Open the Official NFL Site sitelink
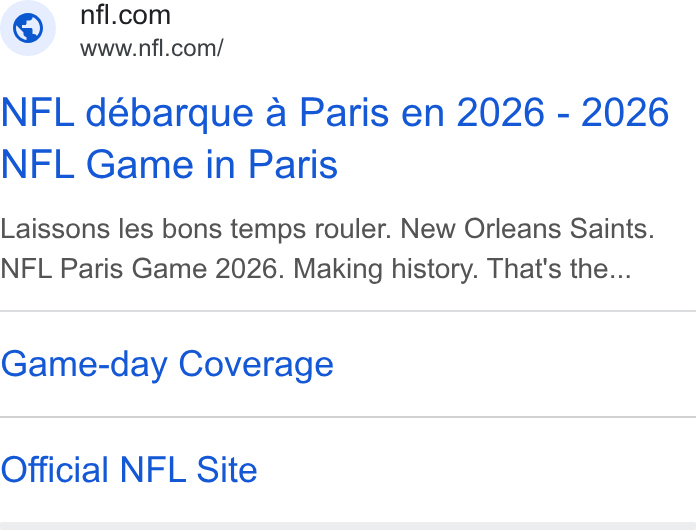696x530 pixels. [129, 470]
